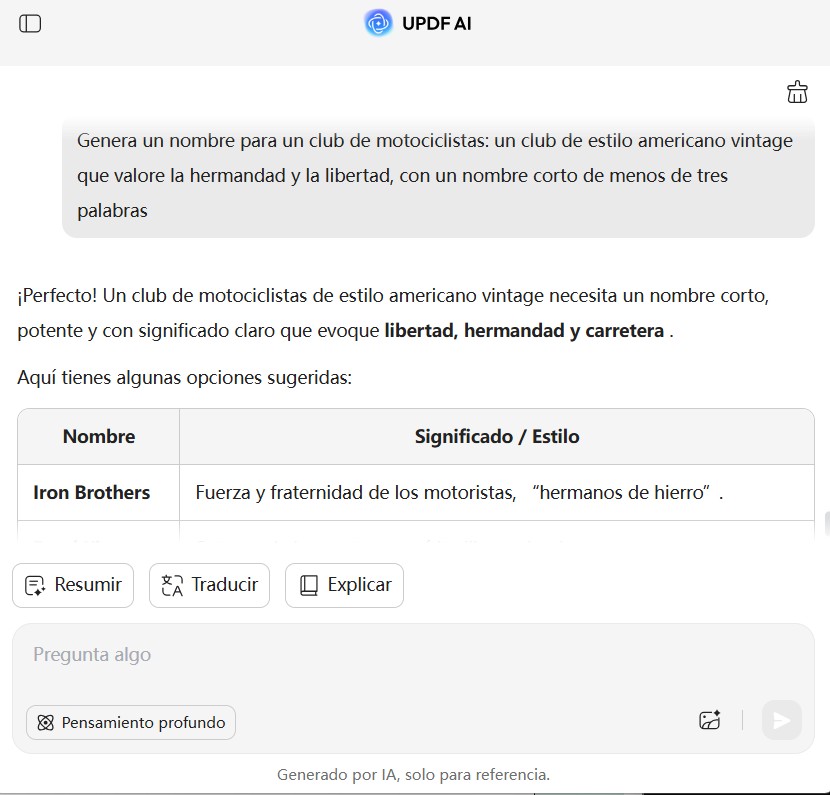
Task: Upload an image using the picture icon
Action: coord(710,720)
